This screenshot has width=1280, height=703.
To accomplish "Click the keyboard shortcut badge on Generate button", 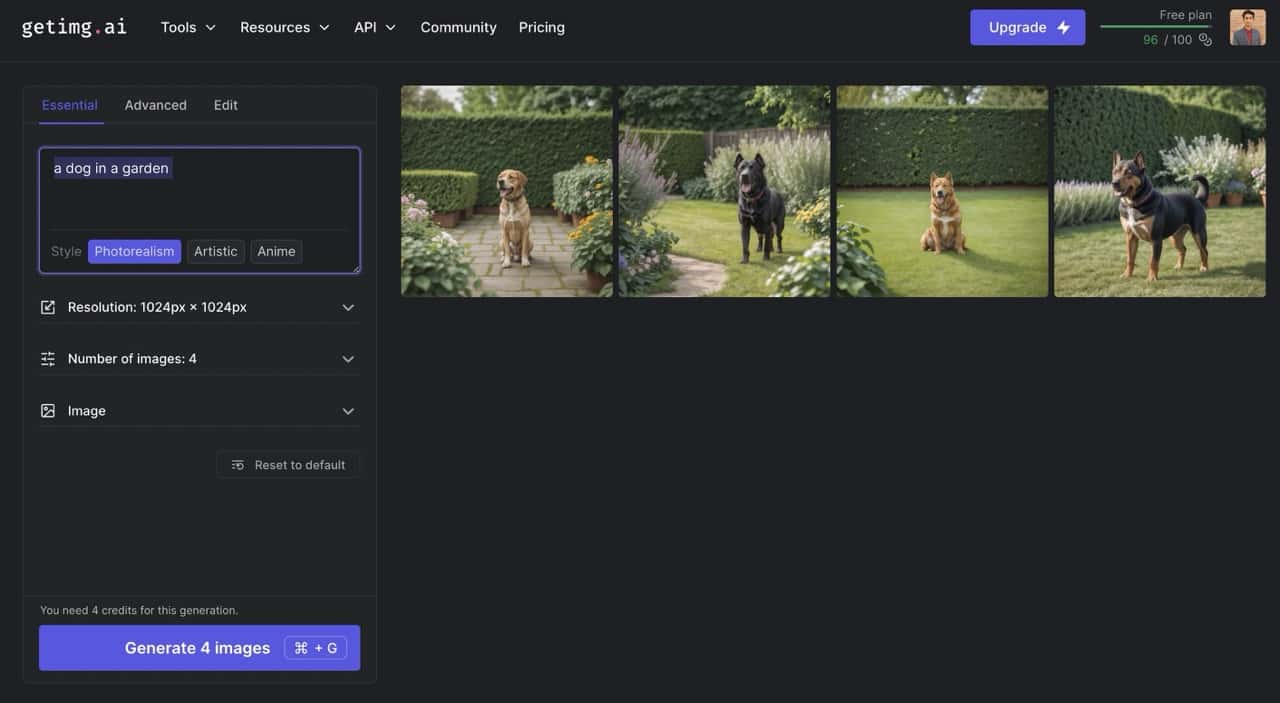I will click(316, 647).
